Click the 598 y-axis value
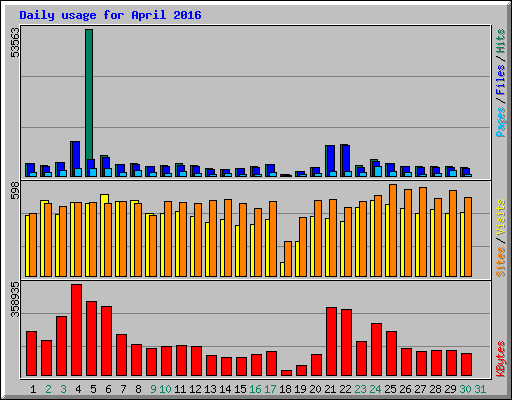The width and height of the screenshot is (512, 400). [x=15, y=191]
